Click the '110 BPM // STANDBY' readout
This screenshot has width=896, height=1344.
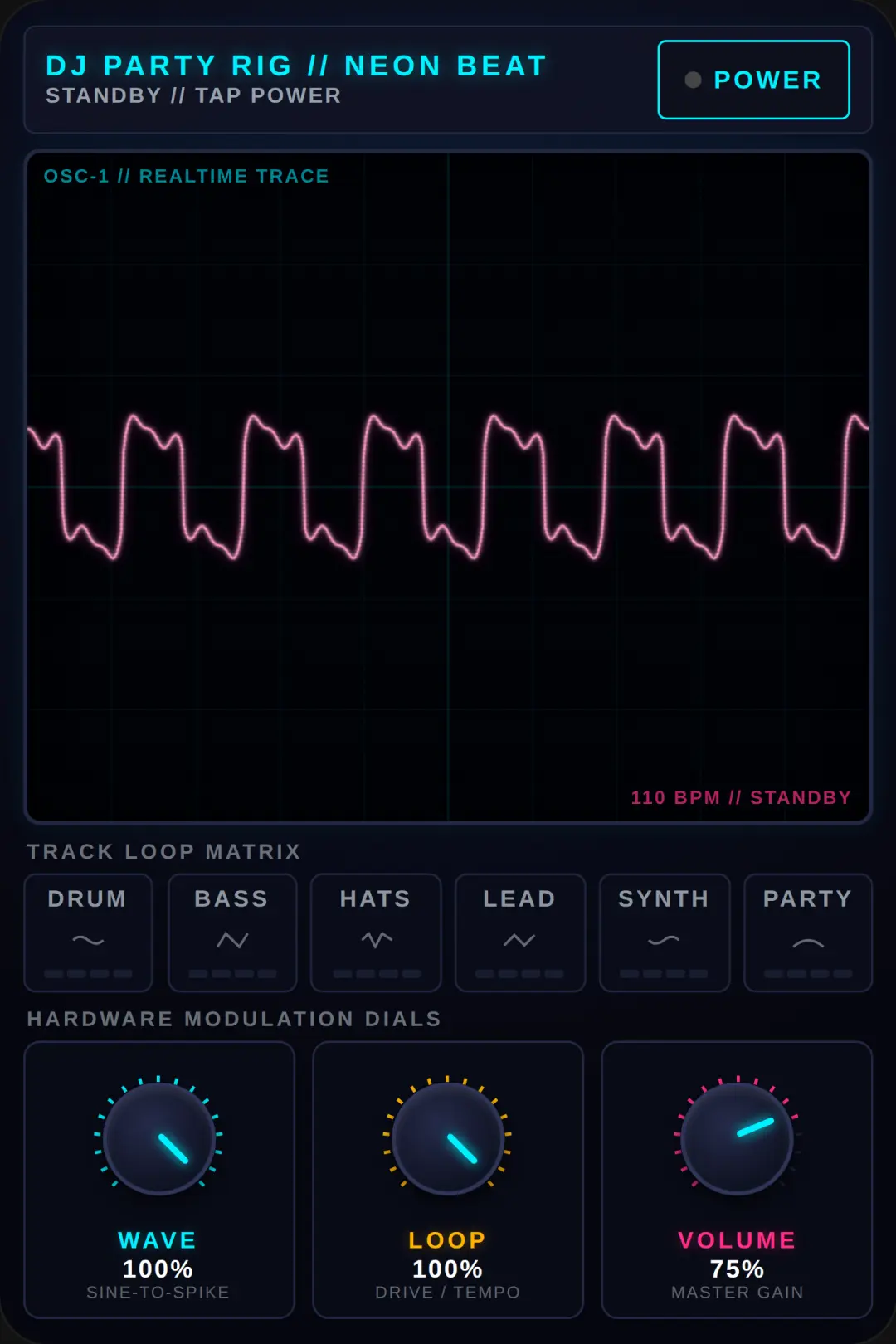[741, 797]
